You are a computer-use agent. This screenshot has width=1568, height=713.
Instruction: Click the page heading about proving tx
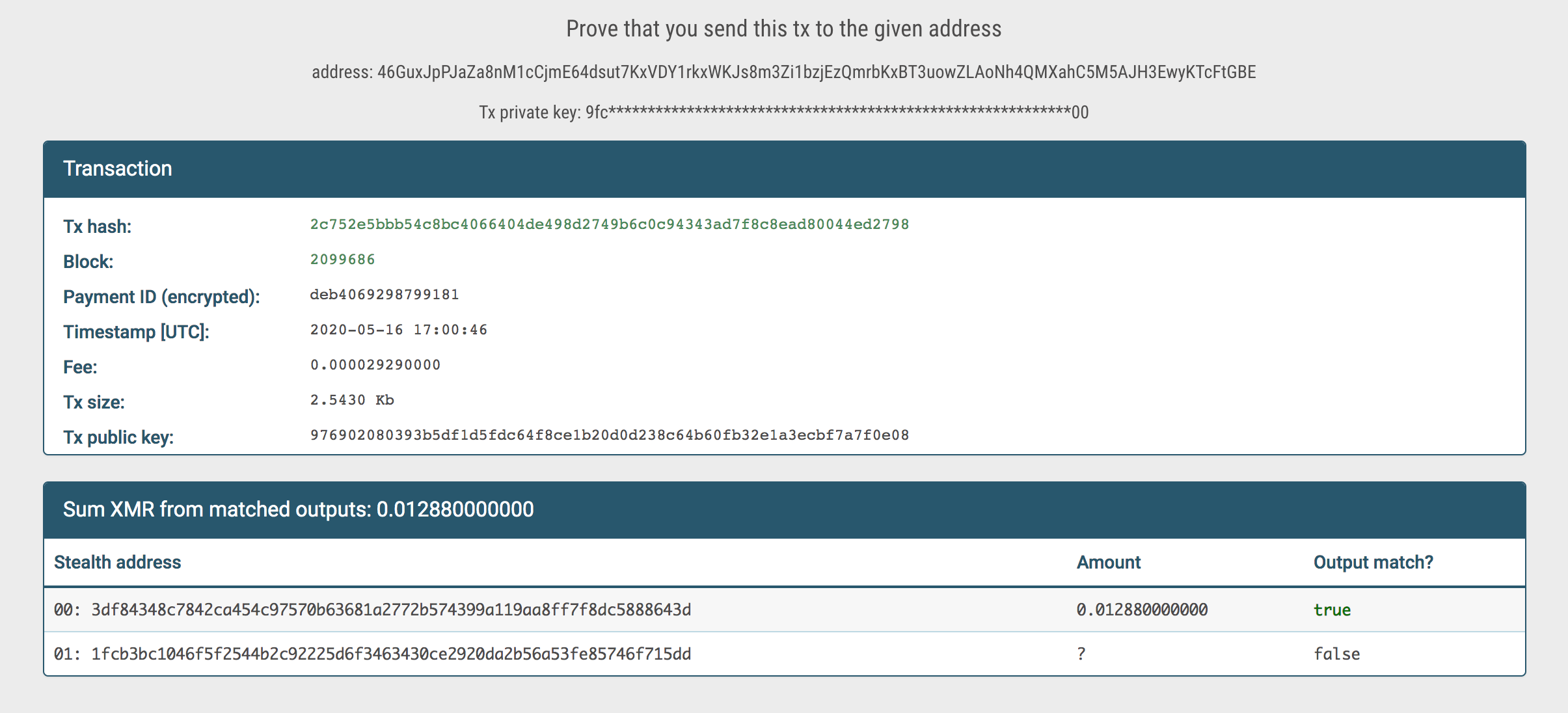tap(783, 29)
